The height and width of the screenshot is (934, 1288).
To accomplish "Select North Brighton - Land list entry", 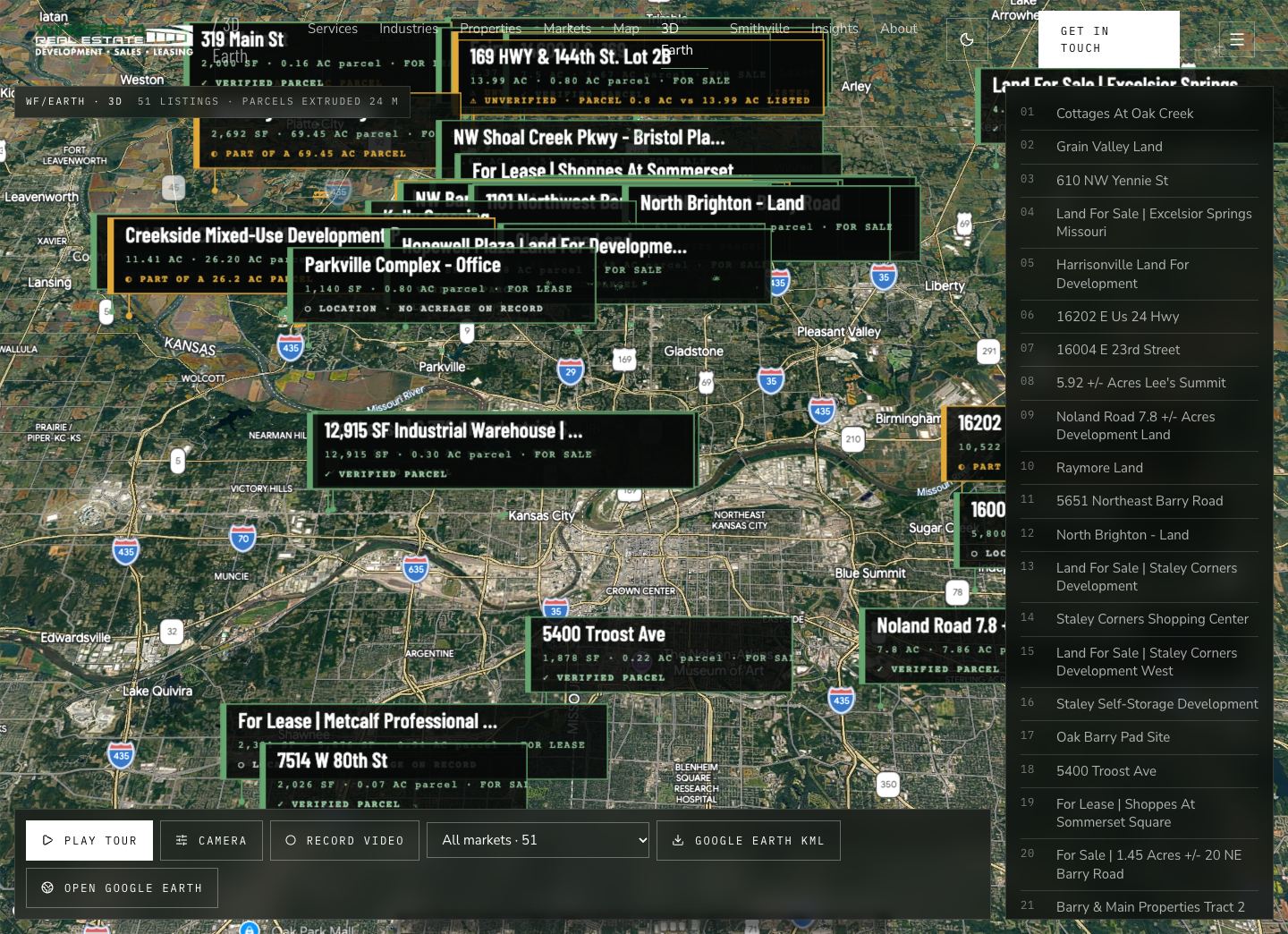I will 1140,535.
